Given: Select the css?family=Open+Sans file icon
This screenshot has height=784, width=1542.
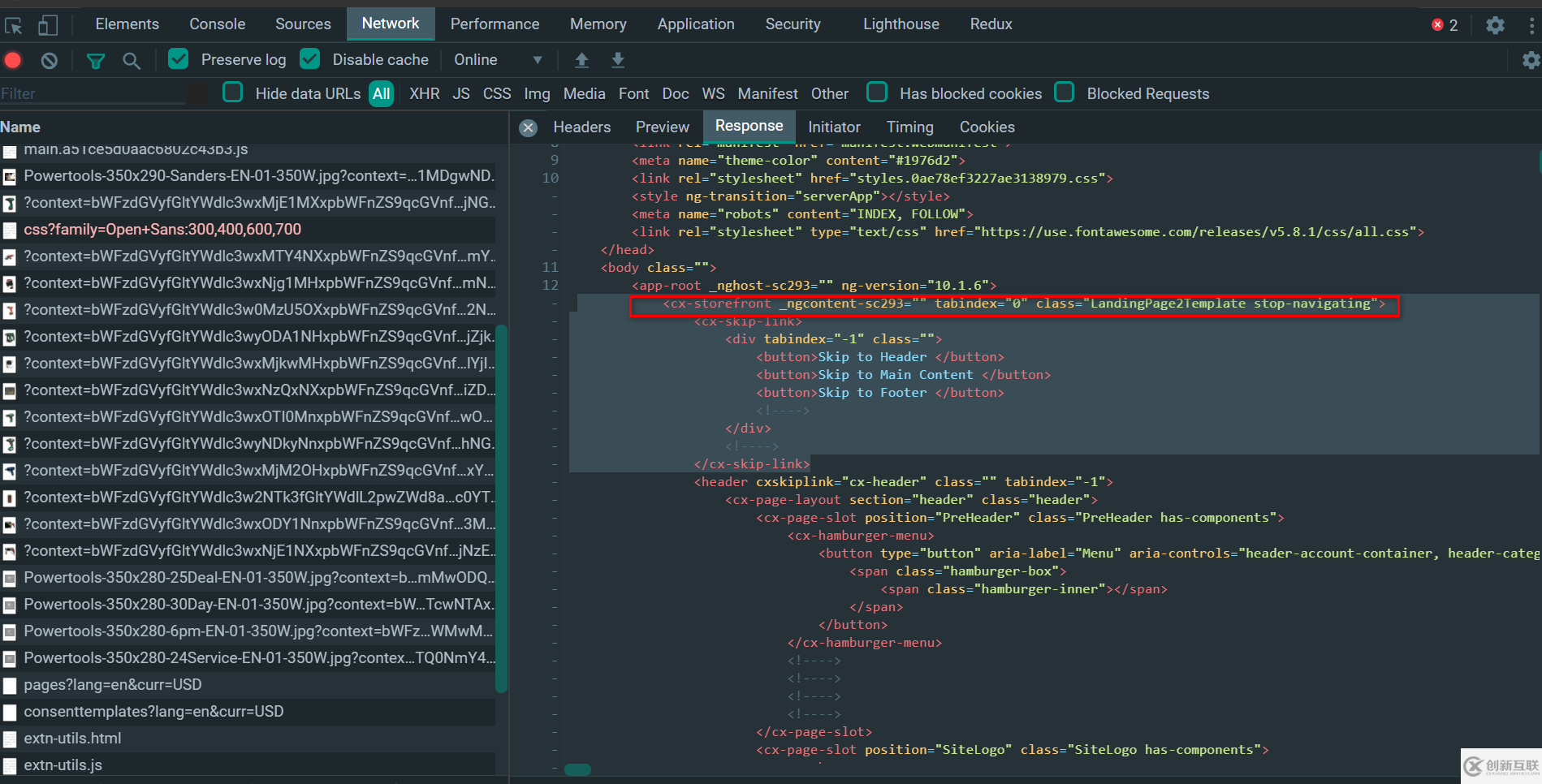Looking at the screenshot, I should (x=10, y=230).
